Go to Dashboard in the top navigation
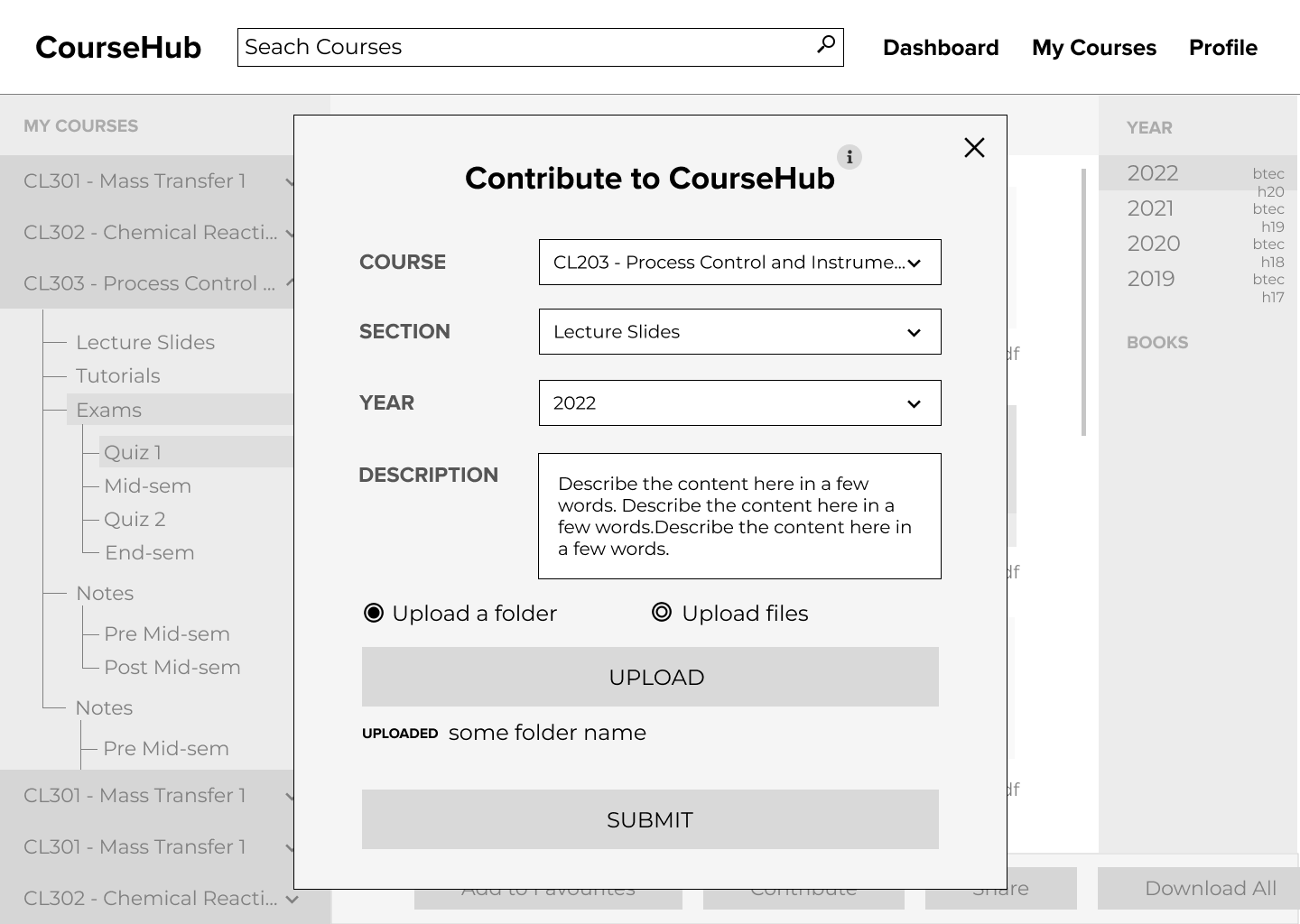Screen dimensions: 1300x924 pos(941,48)
